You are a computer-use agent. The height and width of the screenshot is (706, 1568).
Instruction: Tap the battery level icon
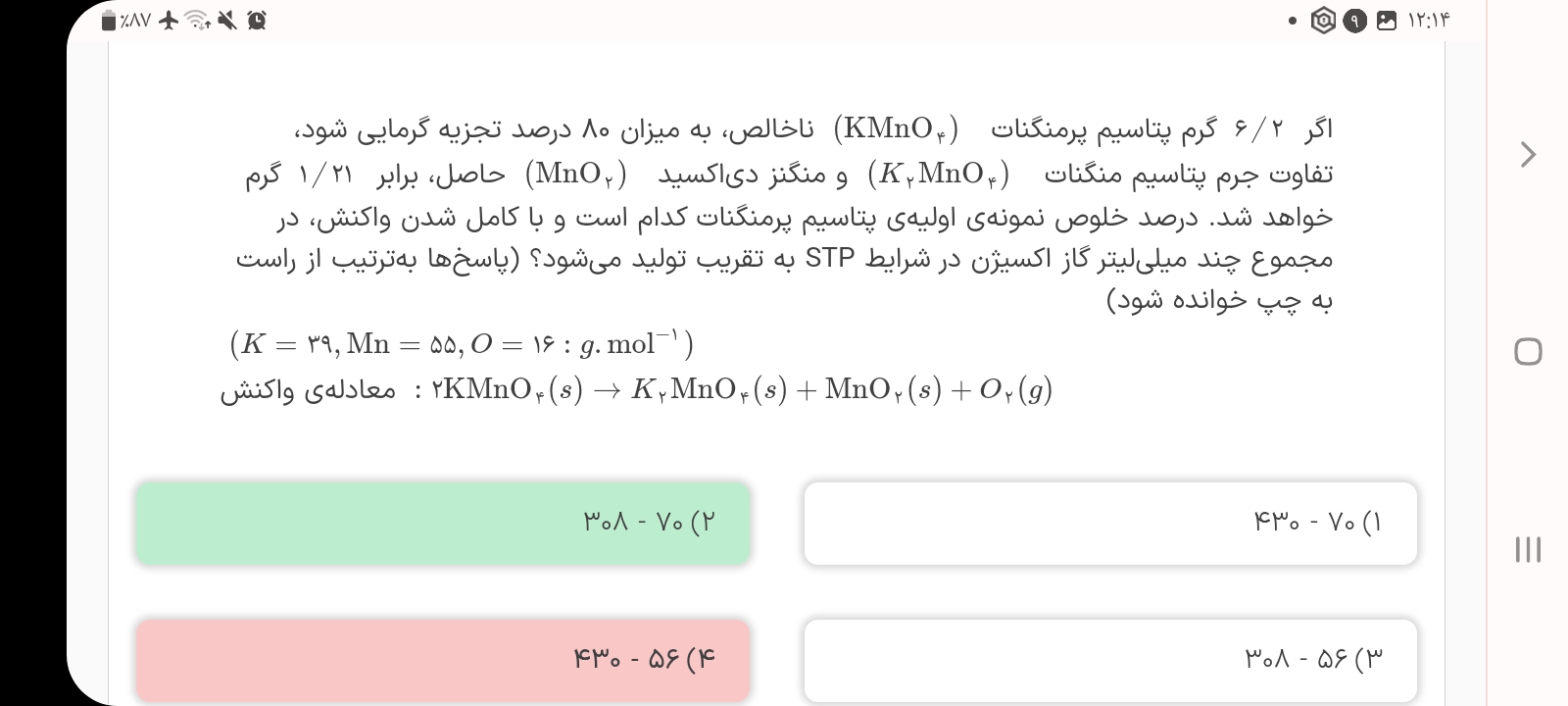click(110, 21)
